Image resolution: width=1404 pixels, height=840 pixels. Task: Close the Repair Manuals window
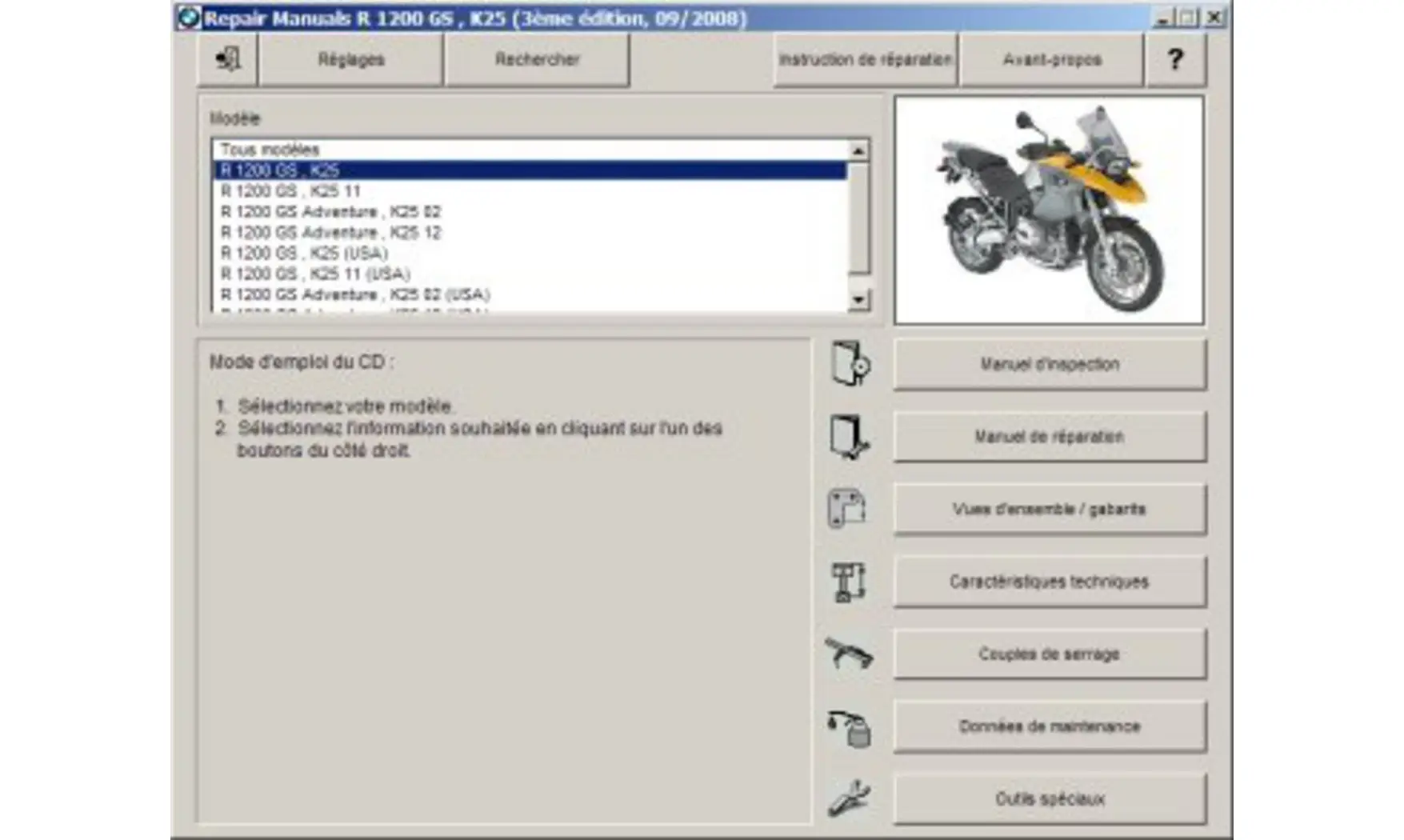click(x=1215, y=18)
